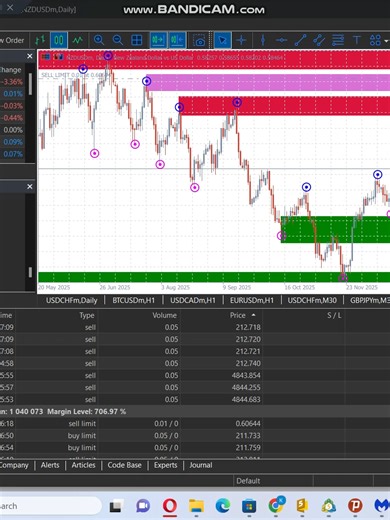Select the sell trade at 212.720

195,339
